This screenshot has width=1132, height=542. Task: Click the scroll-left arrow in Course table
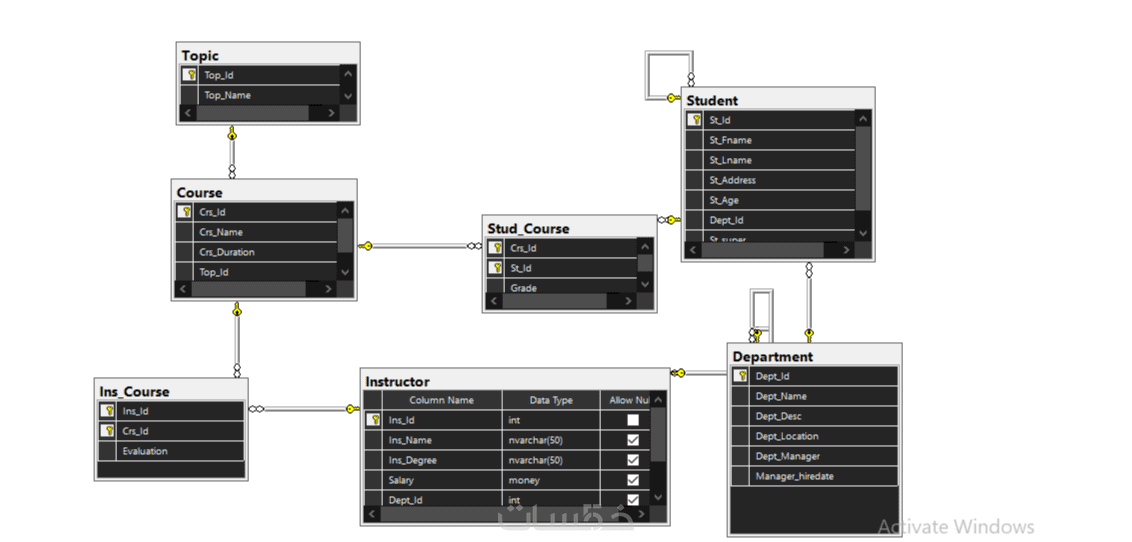184,289
